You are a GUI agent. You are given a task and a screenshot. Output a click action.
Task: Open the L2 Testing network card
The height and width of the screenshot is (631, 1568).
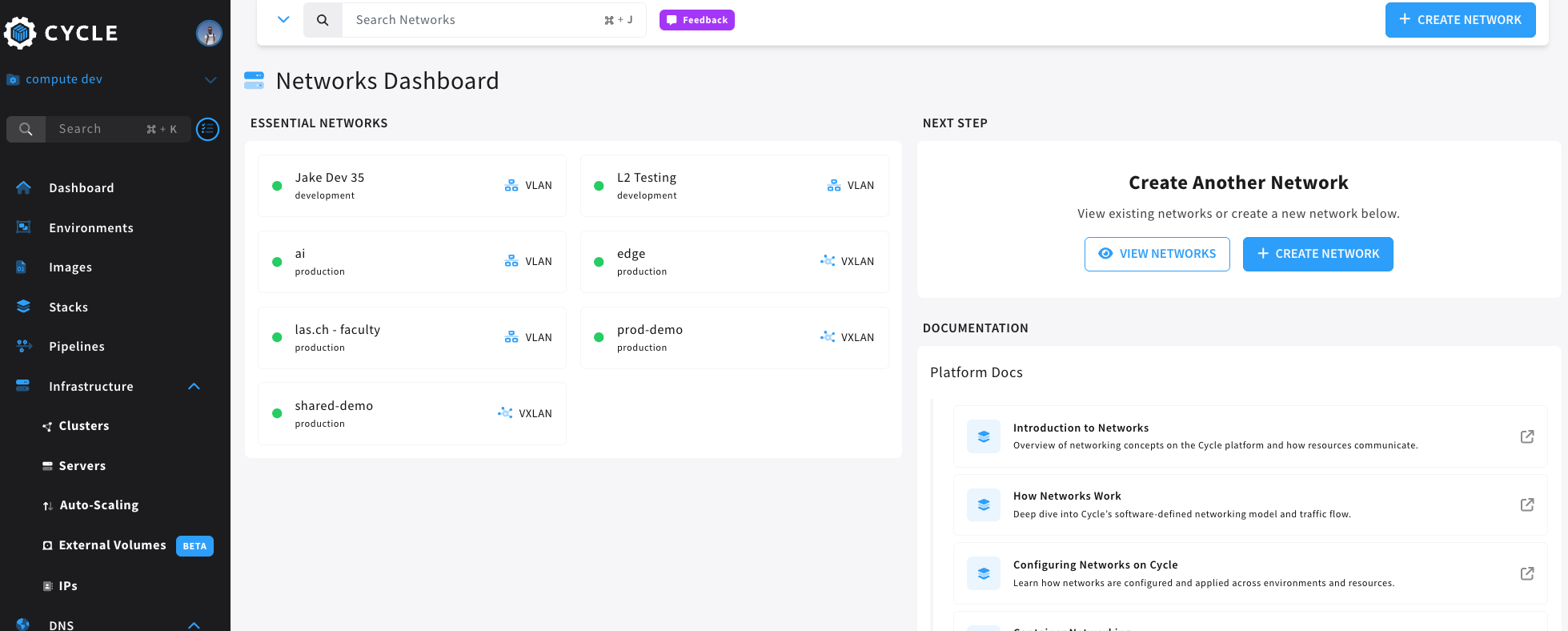pos(734,186)
